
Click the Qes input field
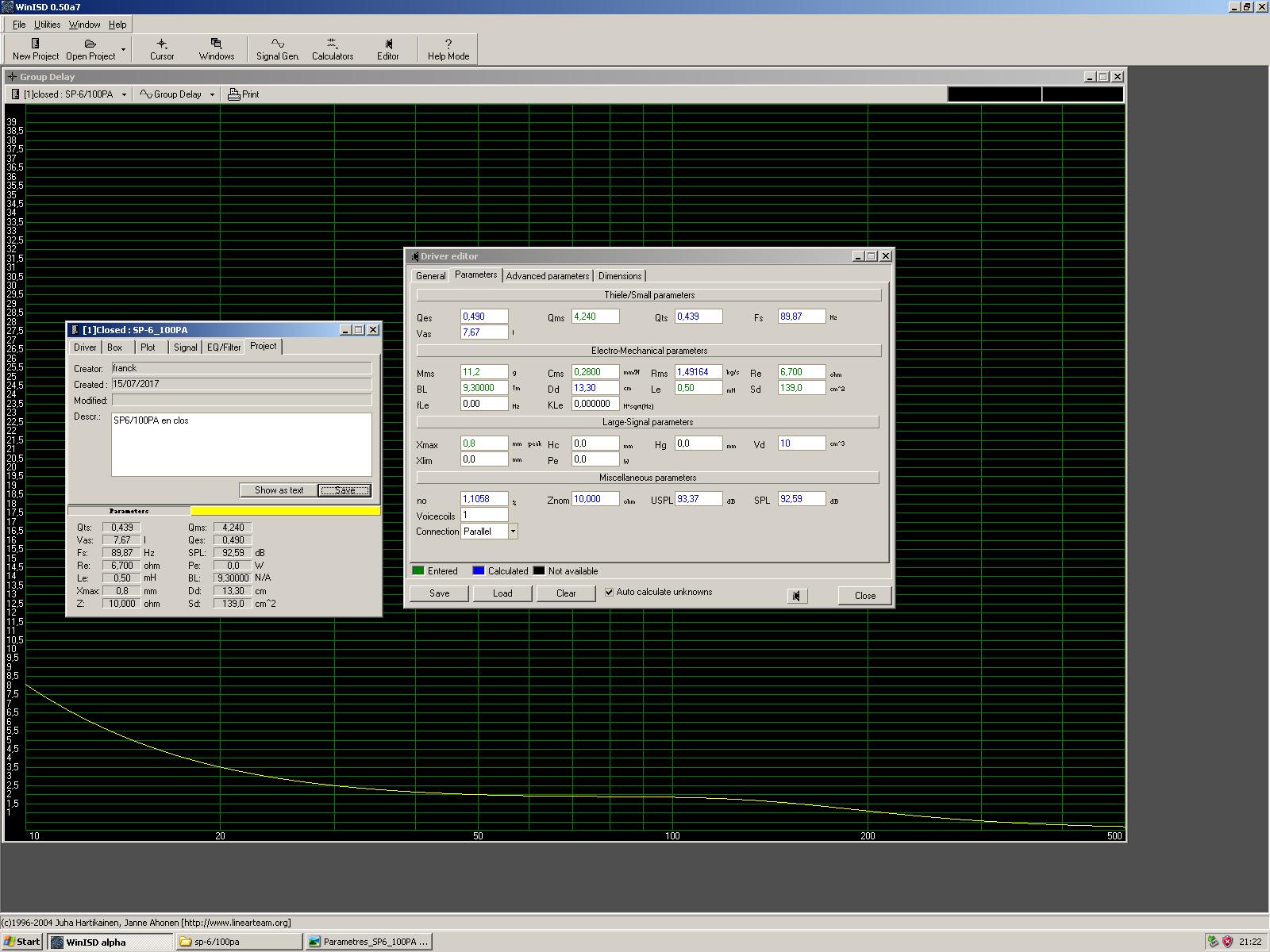483,317
